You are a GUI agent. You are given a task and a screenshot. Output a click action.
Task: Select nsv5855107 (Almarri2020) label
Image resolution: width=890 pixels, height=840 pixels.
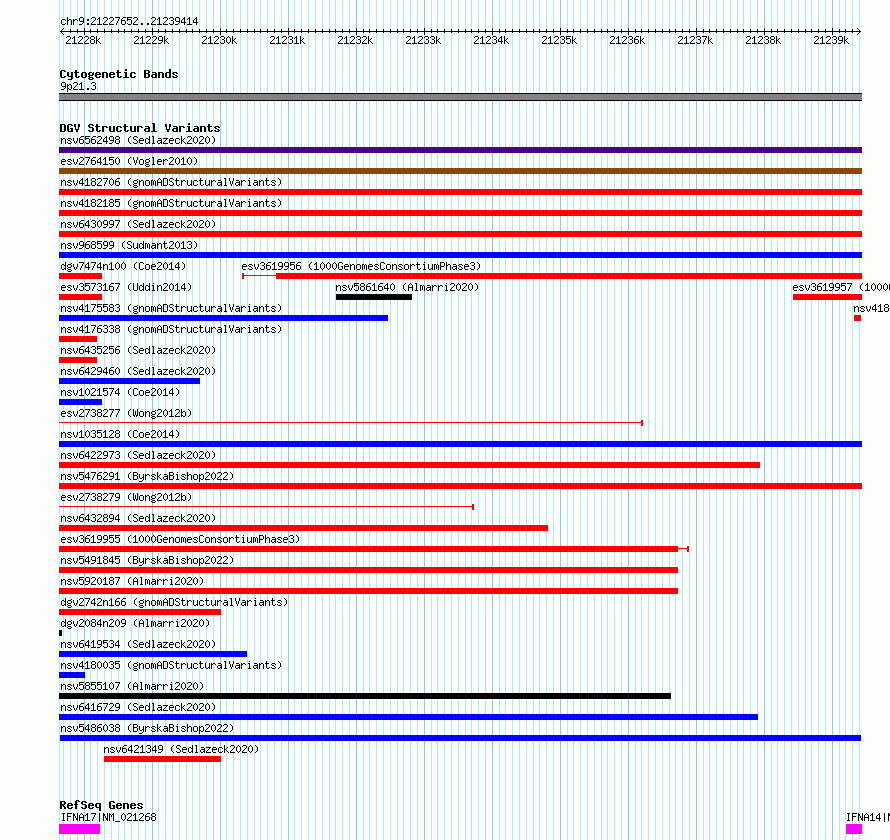tap(132, 686)
